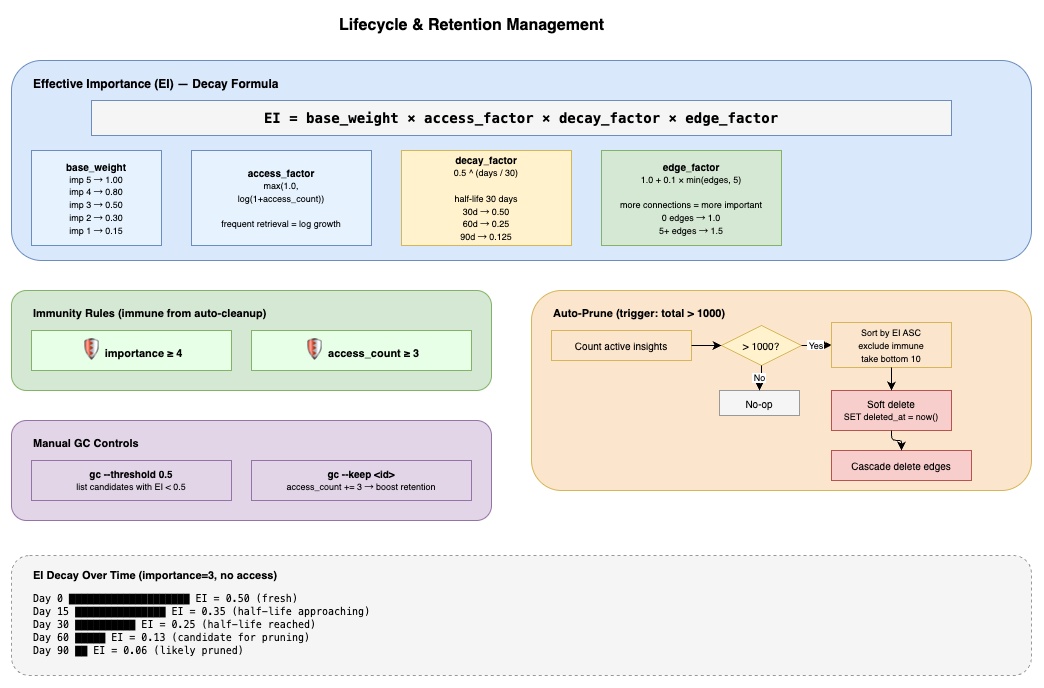
Task: Click the imp 3 → 0.50 line
Action: point(96,205)
